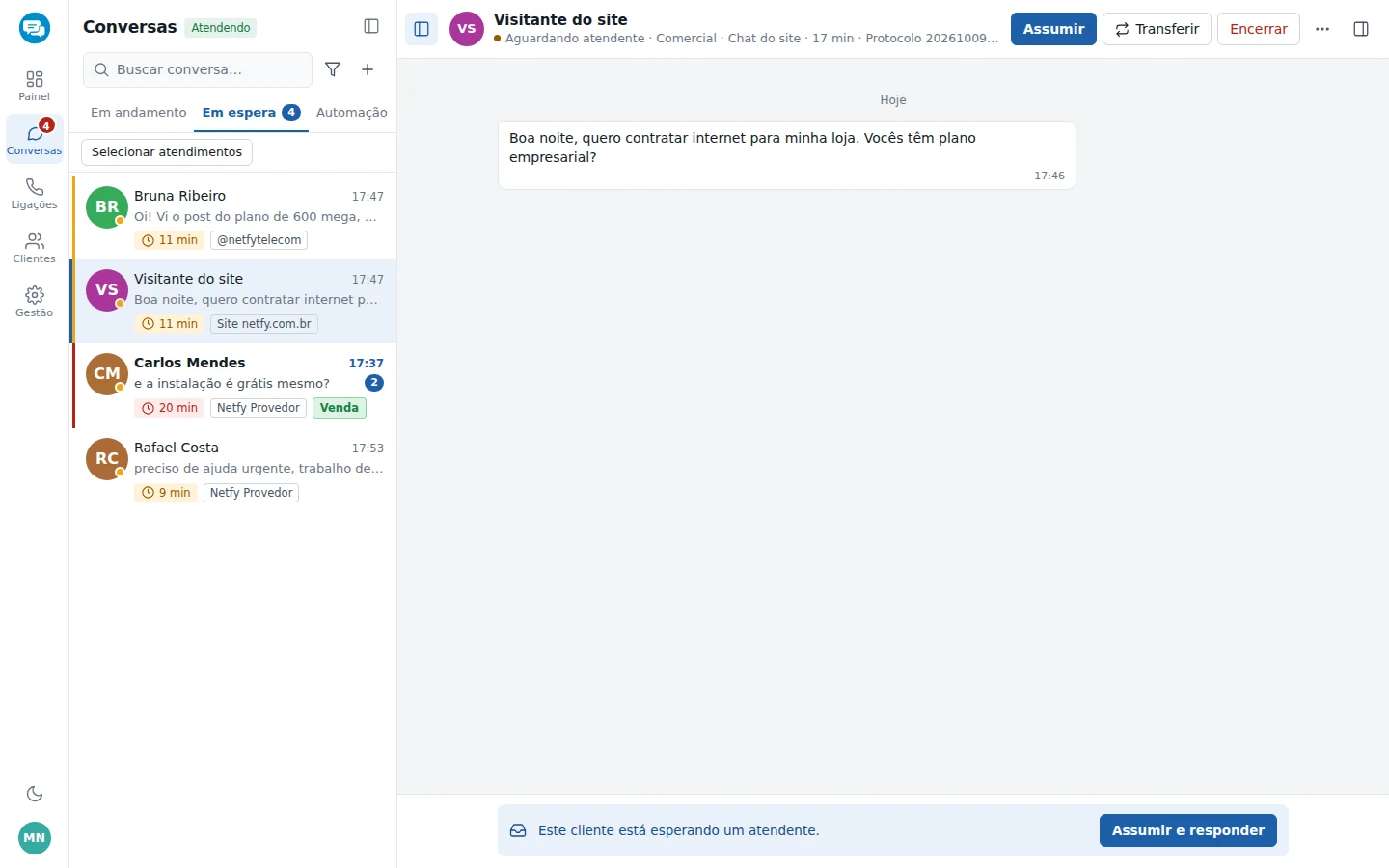Viewport: 1389px width, 868px height.
Task: Transfer the conversation with Transferir
Action: pyautogui.click(x=1157, y=29)
